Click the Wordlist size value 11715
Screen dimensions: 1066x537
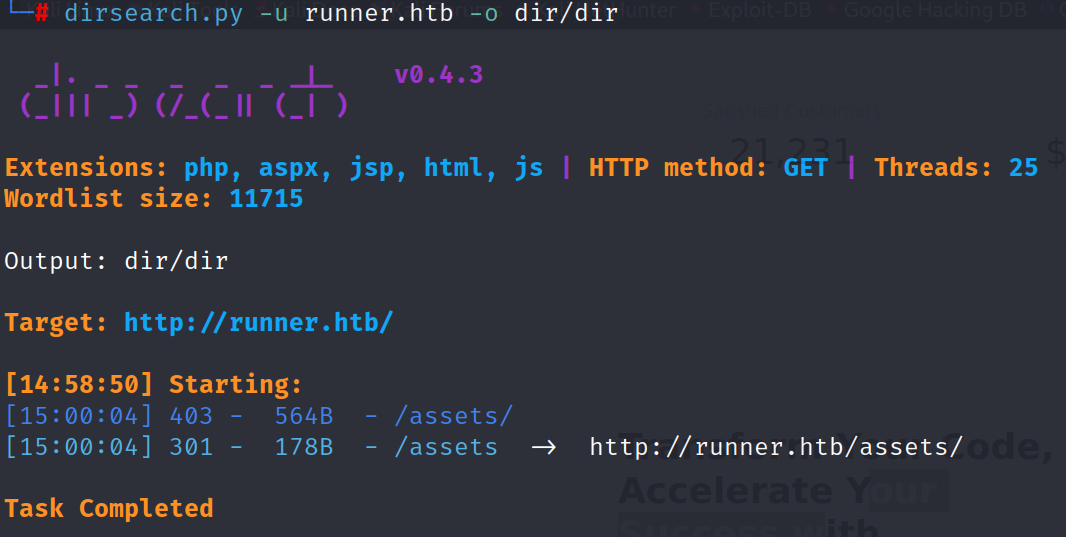[x=266, y=198]
